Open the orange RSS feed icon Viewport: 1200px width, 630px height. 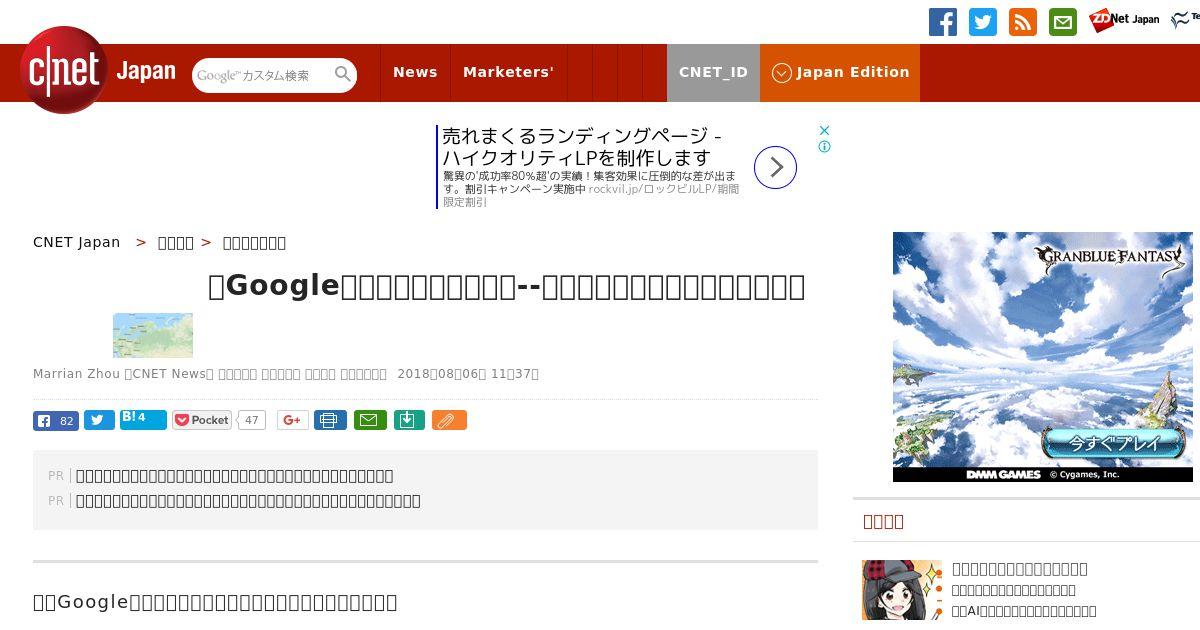(x=1023, y=22)
